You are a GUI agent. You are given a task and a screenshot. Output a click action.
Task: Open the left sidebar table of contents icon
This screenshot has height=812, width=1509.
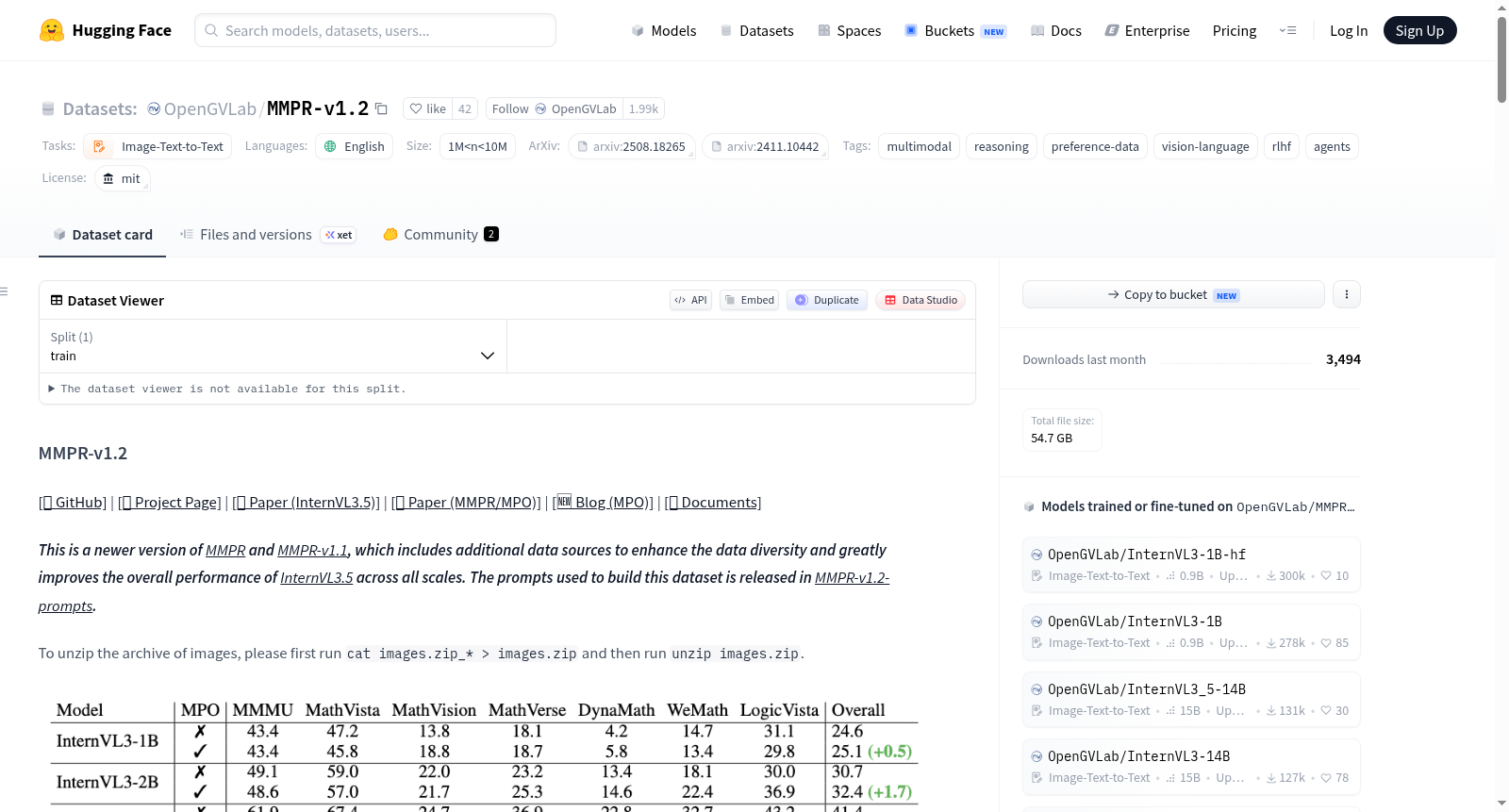(x=4, y=291)
